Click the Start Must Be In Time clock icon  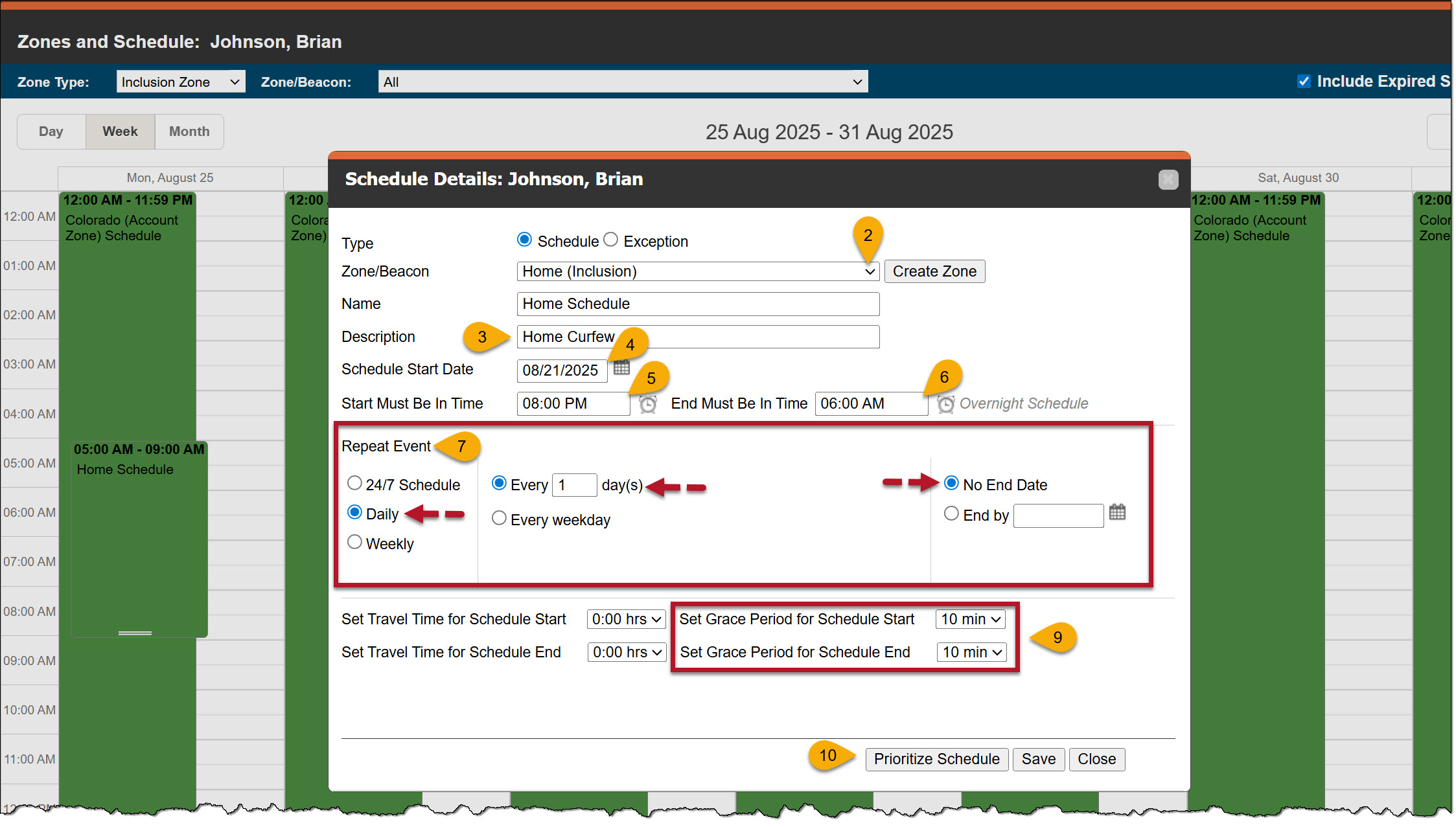647,404
